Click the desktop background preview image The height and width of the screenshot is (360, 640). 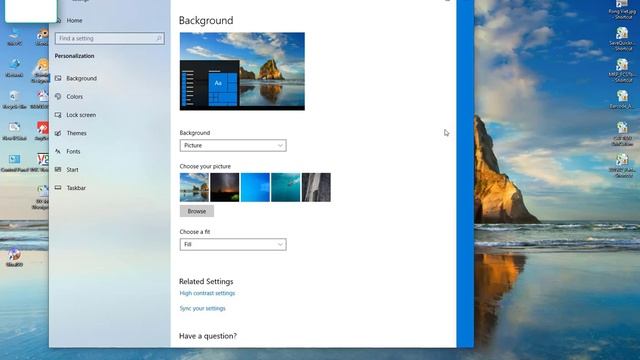click(242, 71)
